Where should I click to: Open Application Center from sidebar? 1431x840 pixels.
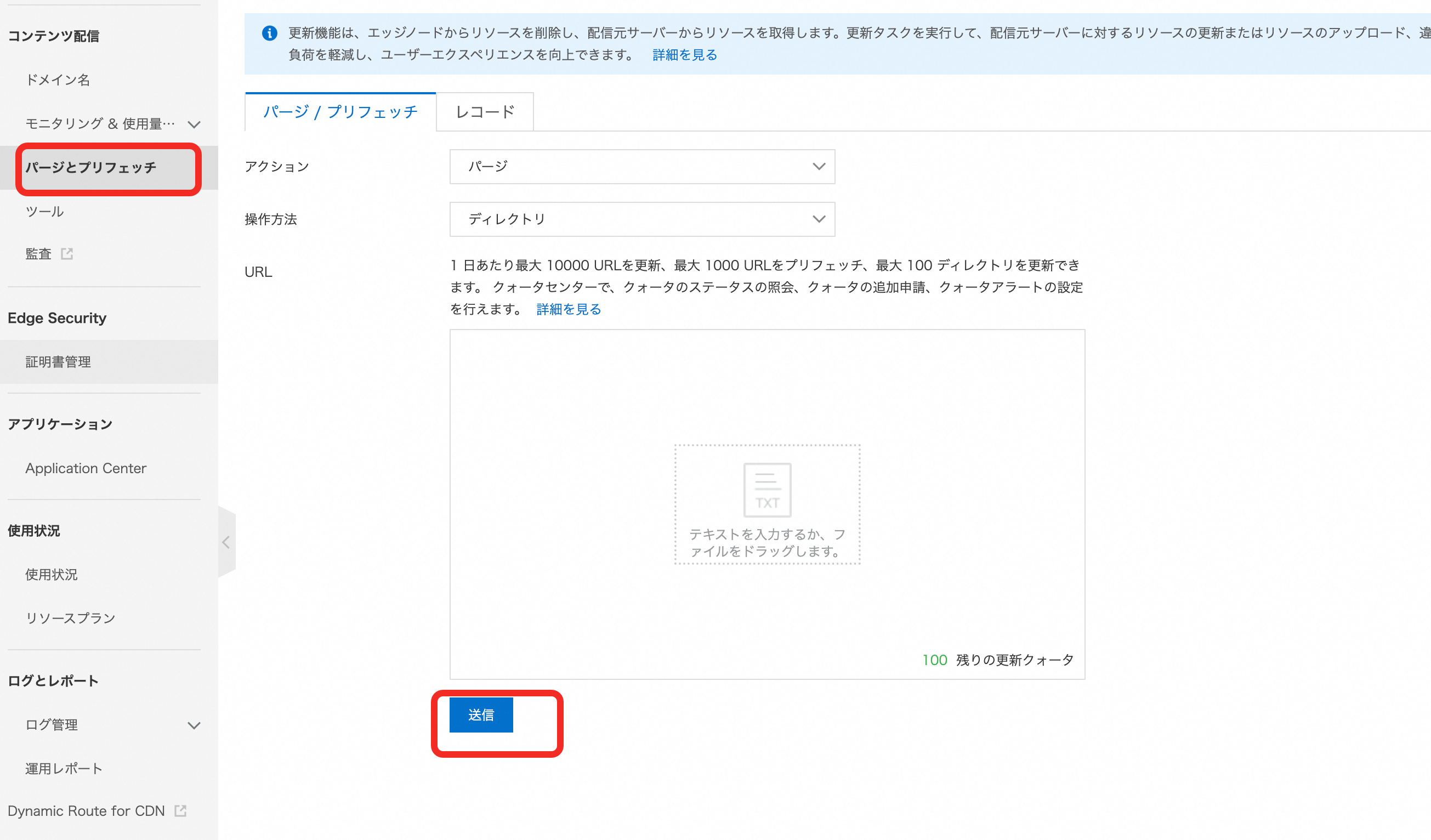[85, 468]
